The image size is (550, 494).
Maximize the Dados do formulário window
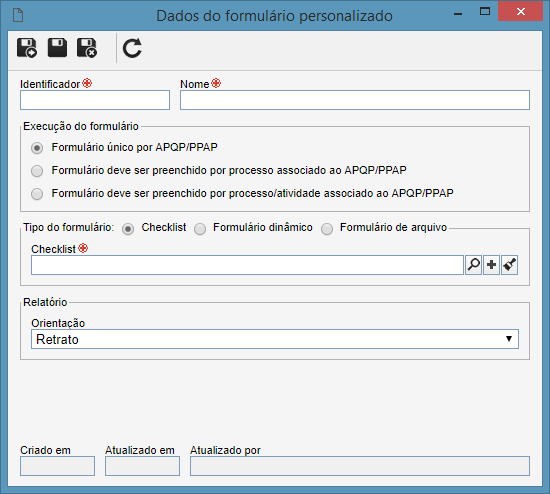pyautogui.click(x=485, y=12)
